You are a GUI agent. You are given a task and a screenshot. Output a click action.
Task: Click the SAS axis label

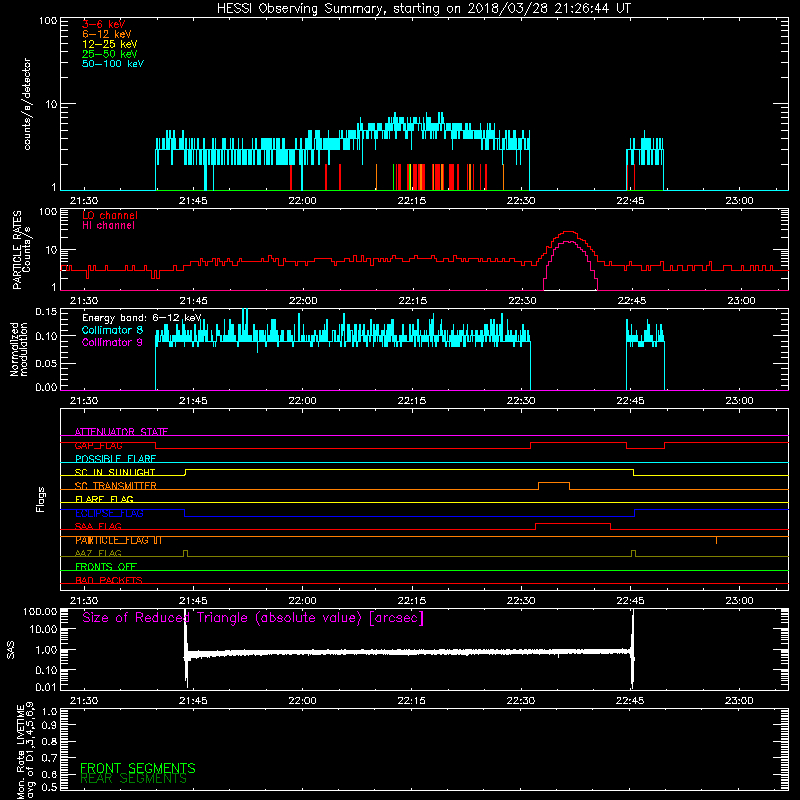tap(11, 650)
